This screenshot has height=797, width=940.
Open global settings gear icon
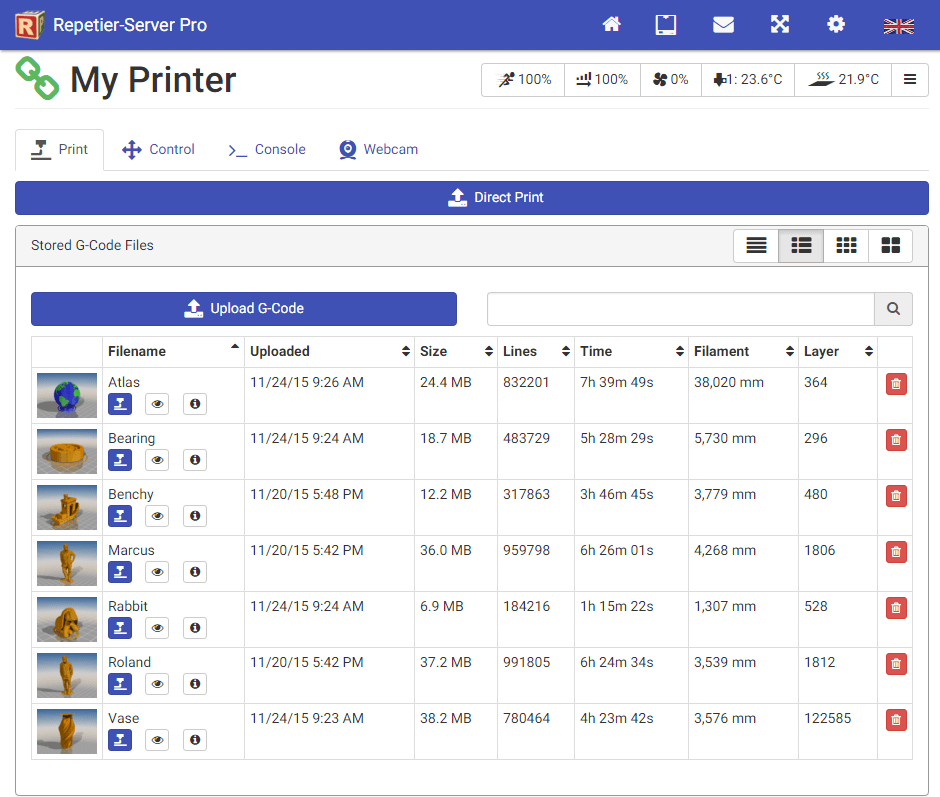point(836,25)
